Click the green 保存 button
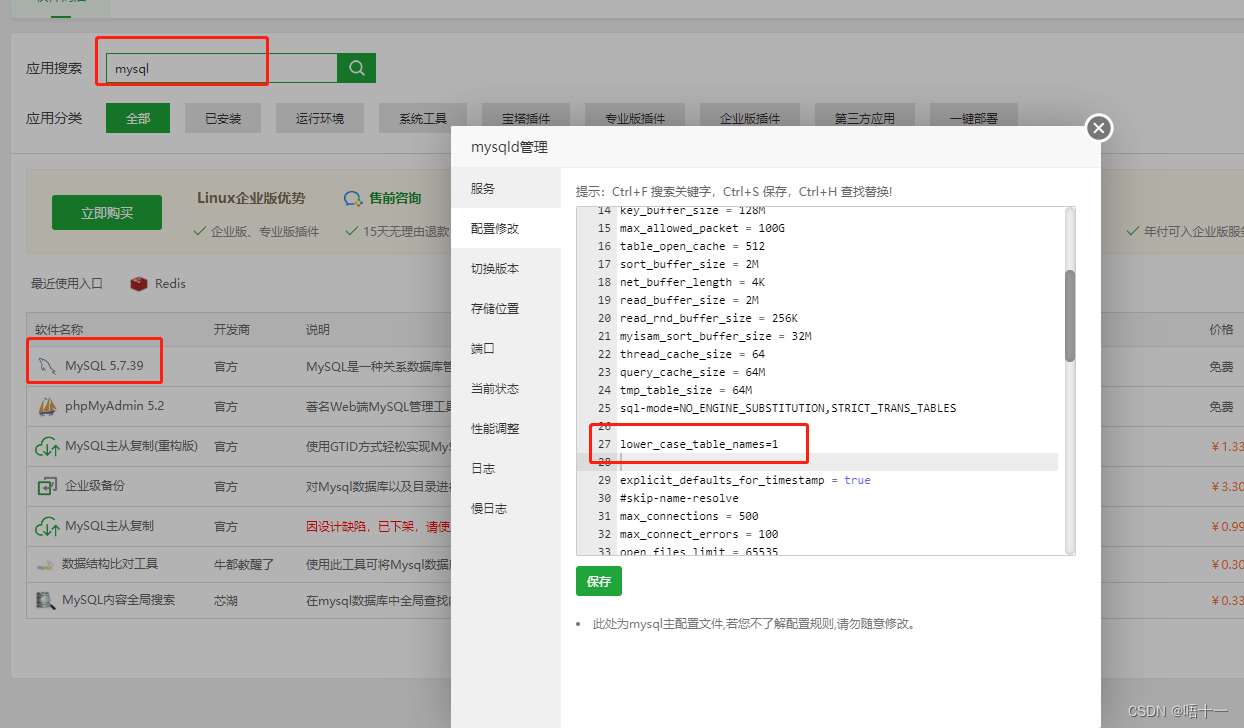This screenshot has width=1244, height=728. [x=599, y=582]
